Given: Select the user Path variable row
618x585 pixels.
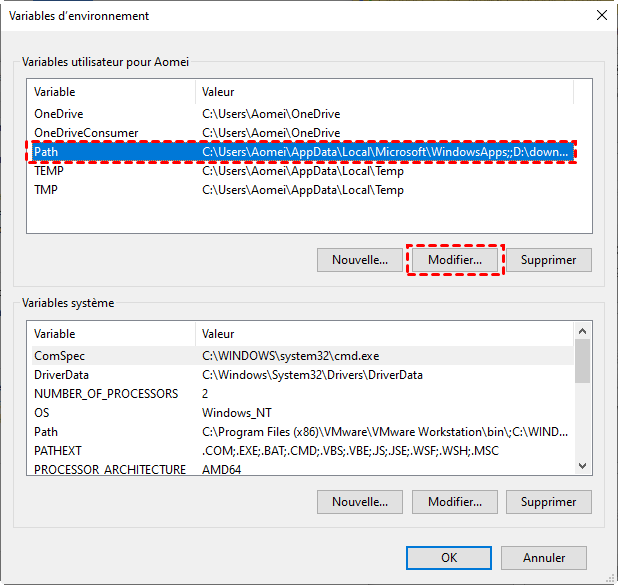Looking at the screenshot, I should point(300,152).
